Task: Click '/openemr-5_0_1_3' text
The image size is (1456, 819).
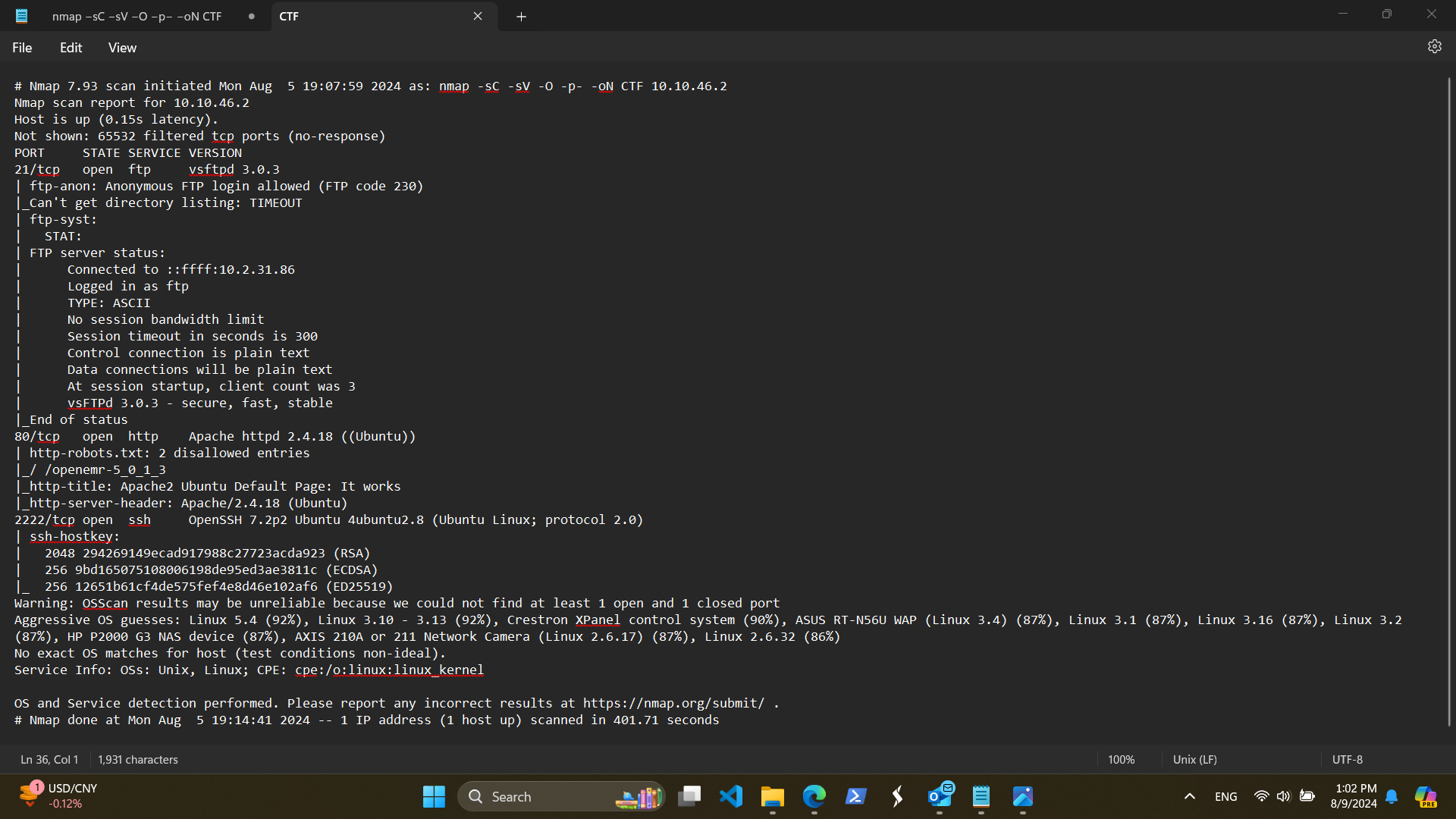Action: point(105,469)
